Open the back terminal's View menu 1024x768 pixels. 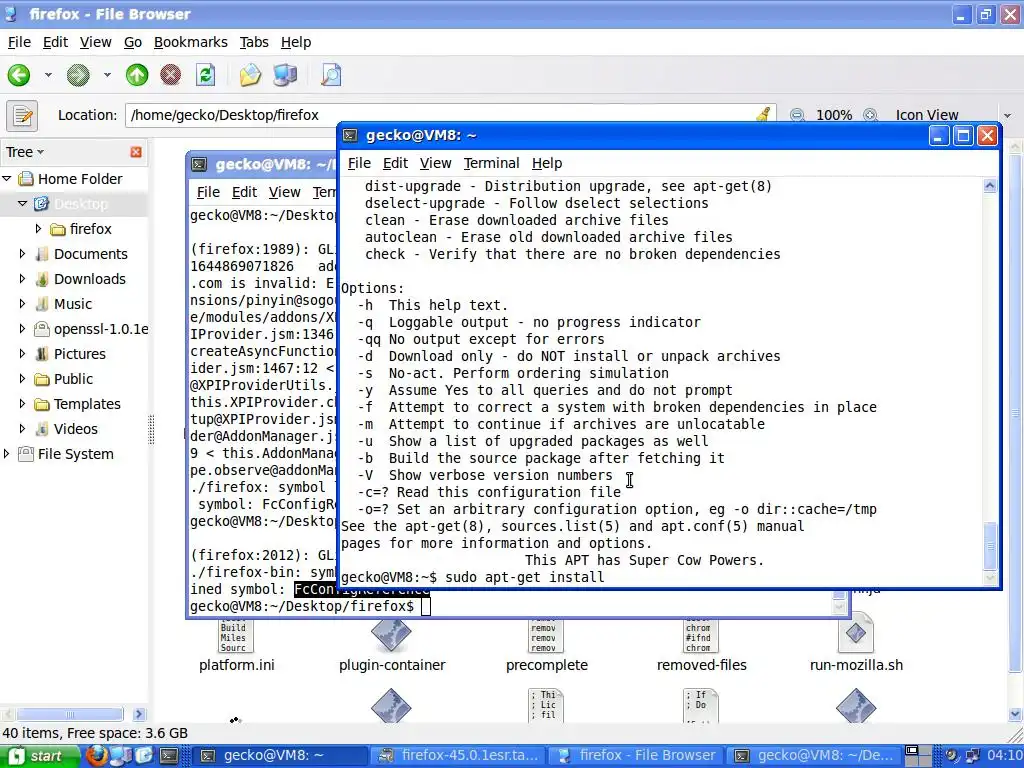pos(285,192)
